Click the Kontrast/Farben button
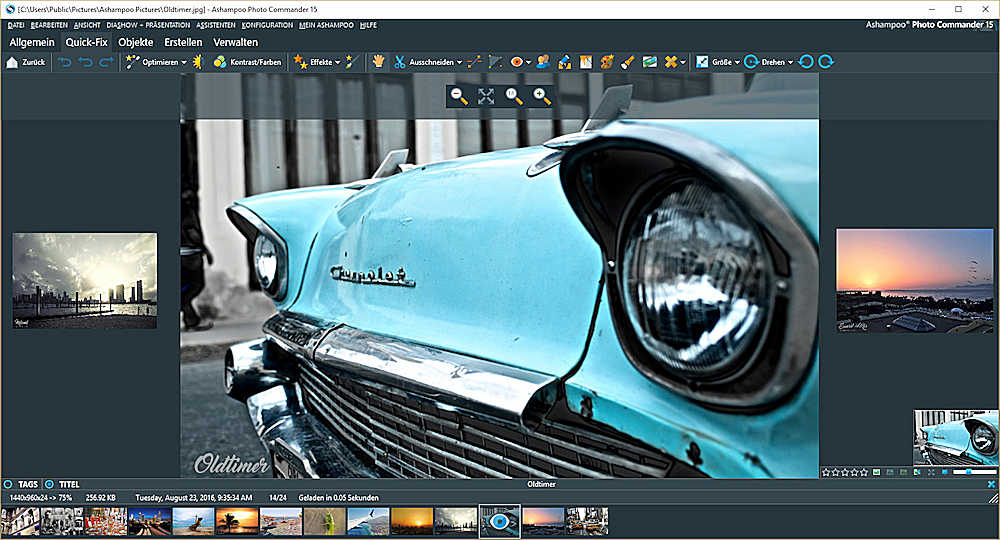Image resolution: width=1000 pixels, height=540 pixels. tap(248, 62)
